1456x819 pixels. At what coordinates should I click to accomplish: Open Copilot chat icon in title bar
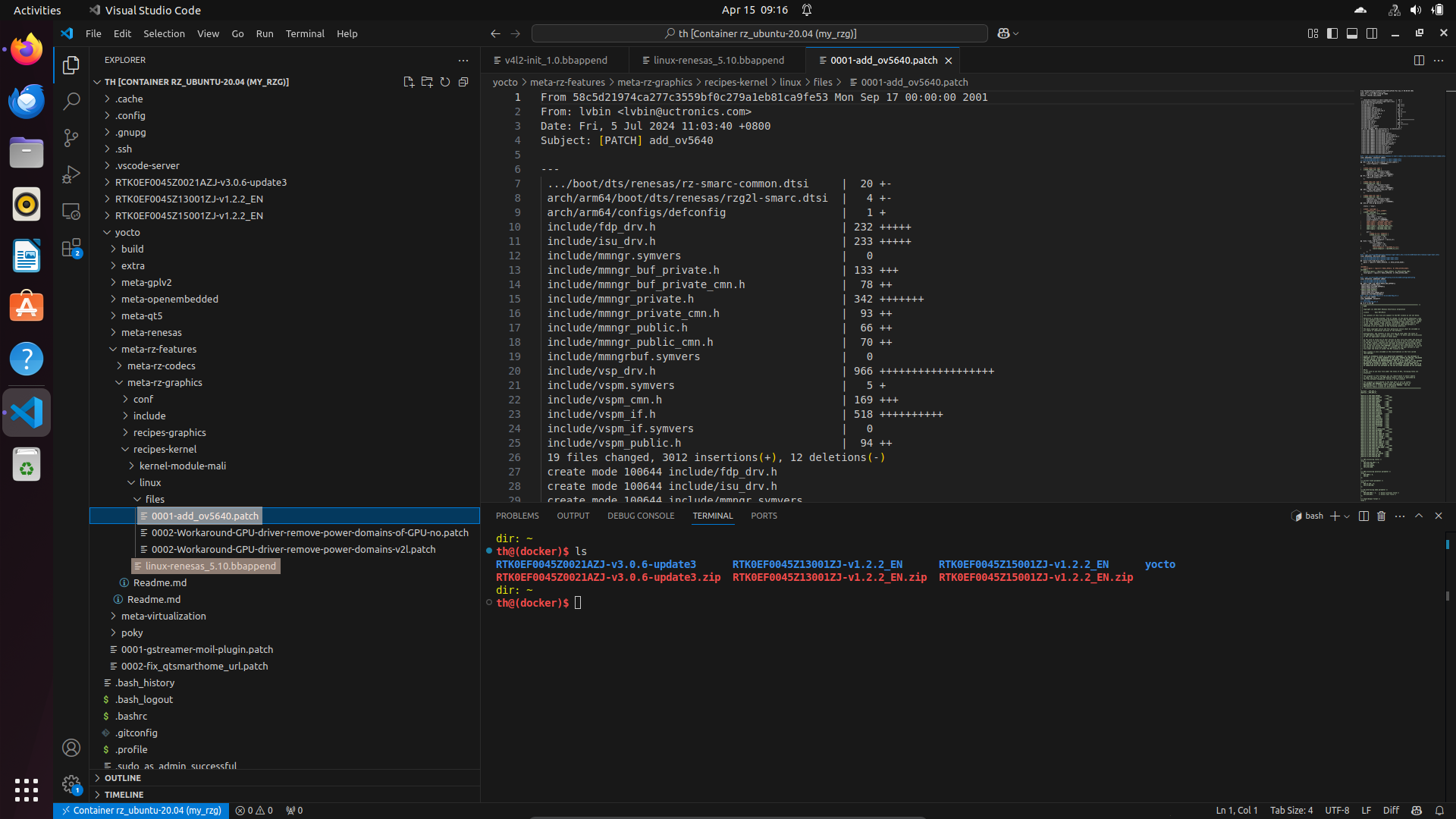[1004, 33]
